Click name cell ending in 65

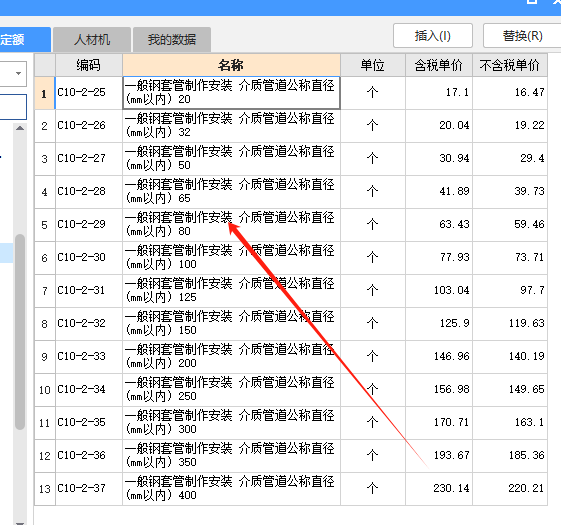click(231, 192)
